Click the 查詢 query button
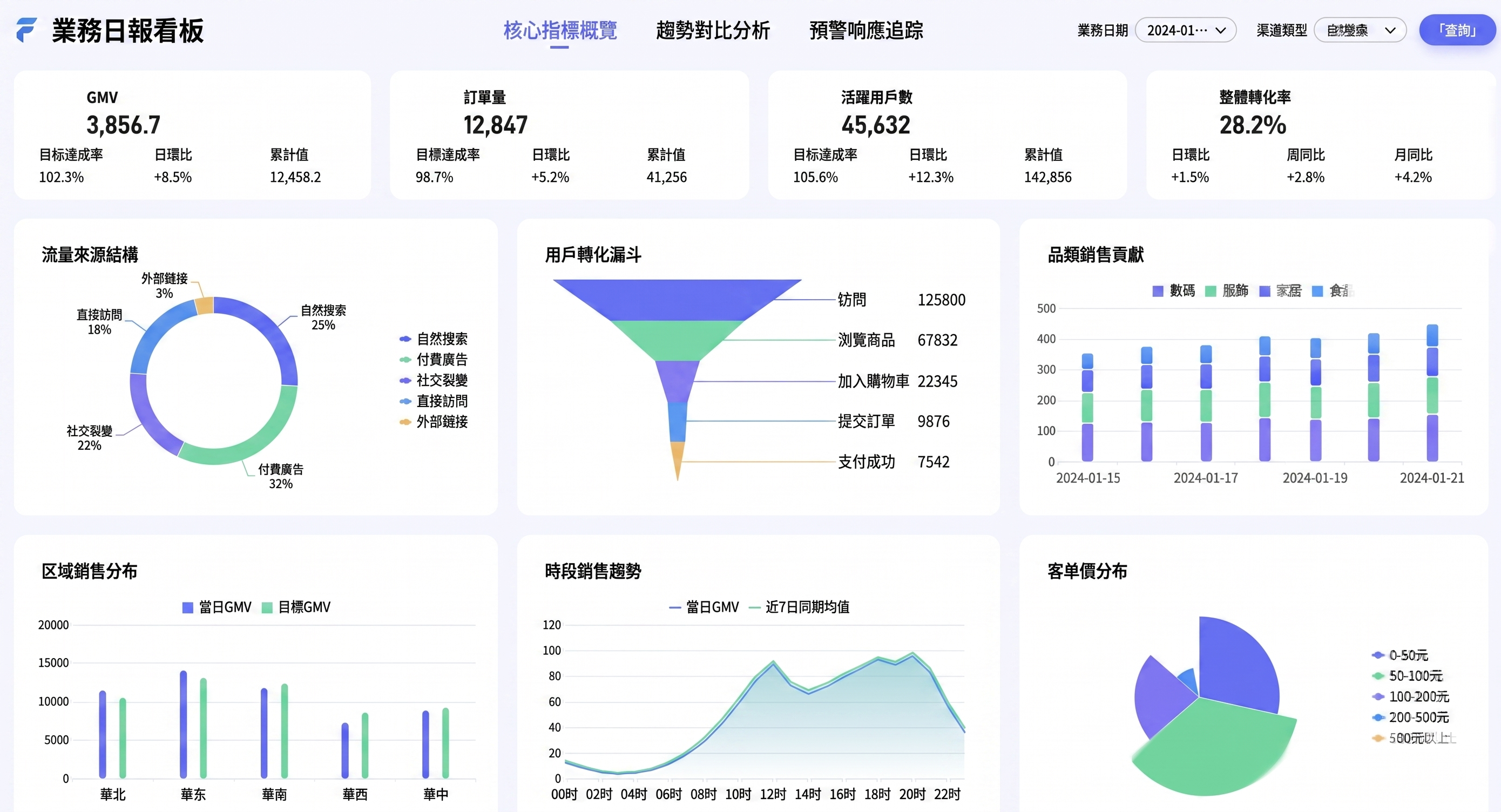The height and width of the screenshot is (812, 1501). click(1457, 30)
